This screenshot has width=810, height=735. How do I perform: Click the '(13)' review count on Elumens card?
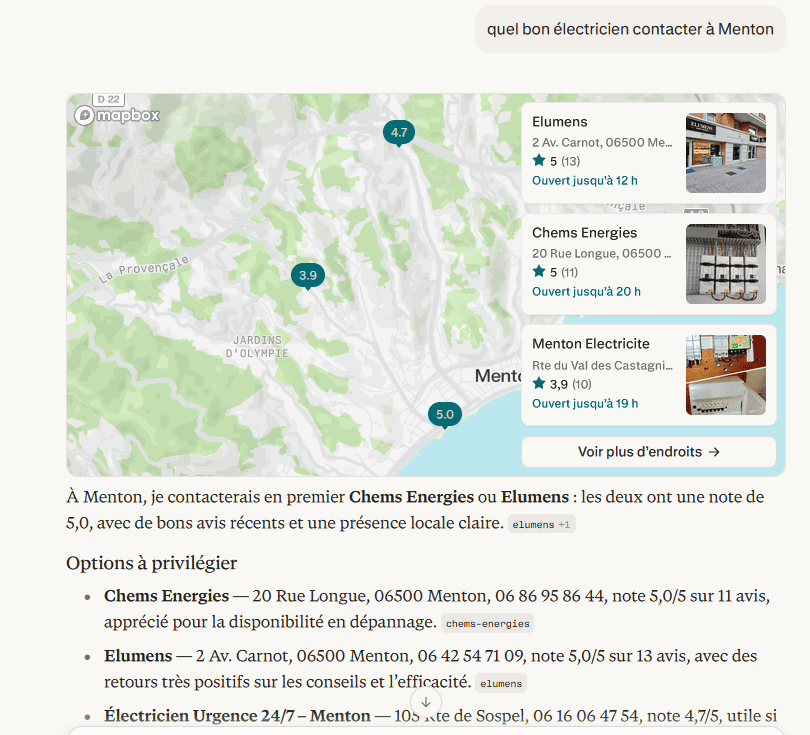pos(571,161)
